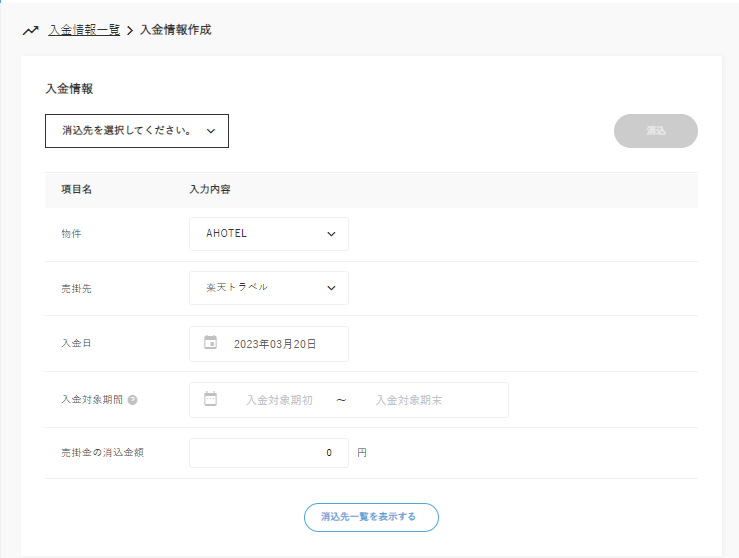
Task: Click the grey 消込 button
Action: tap(655, 131)
